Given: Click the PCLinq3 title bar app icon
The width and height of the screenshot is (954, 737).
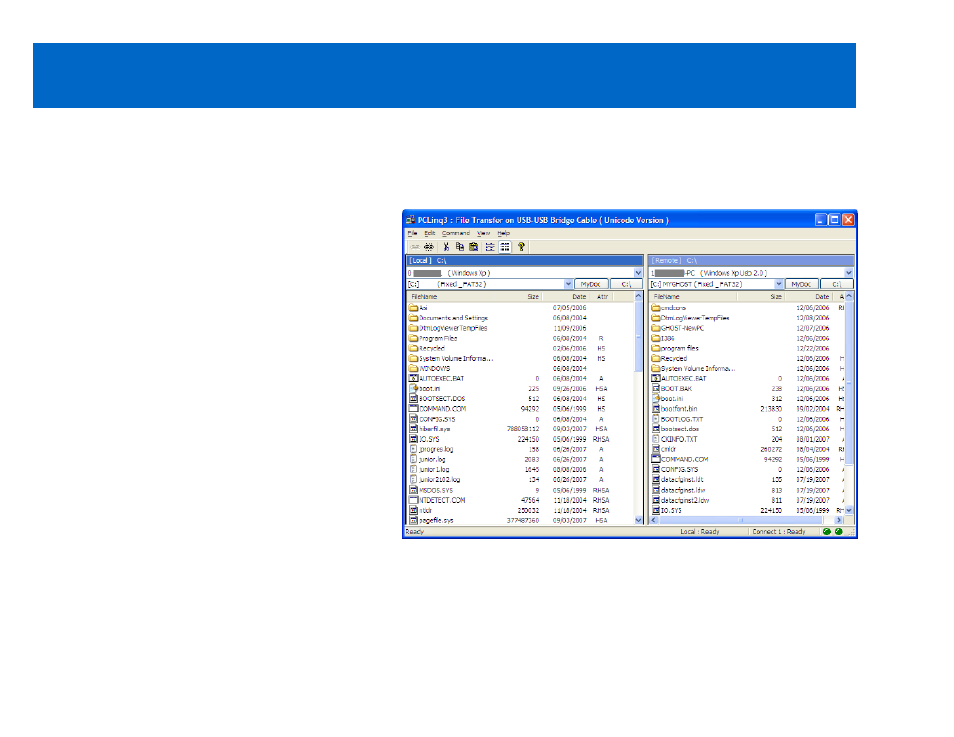Looking at the screenshot, I should tap(411, 220).
